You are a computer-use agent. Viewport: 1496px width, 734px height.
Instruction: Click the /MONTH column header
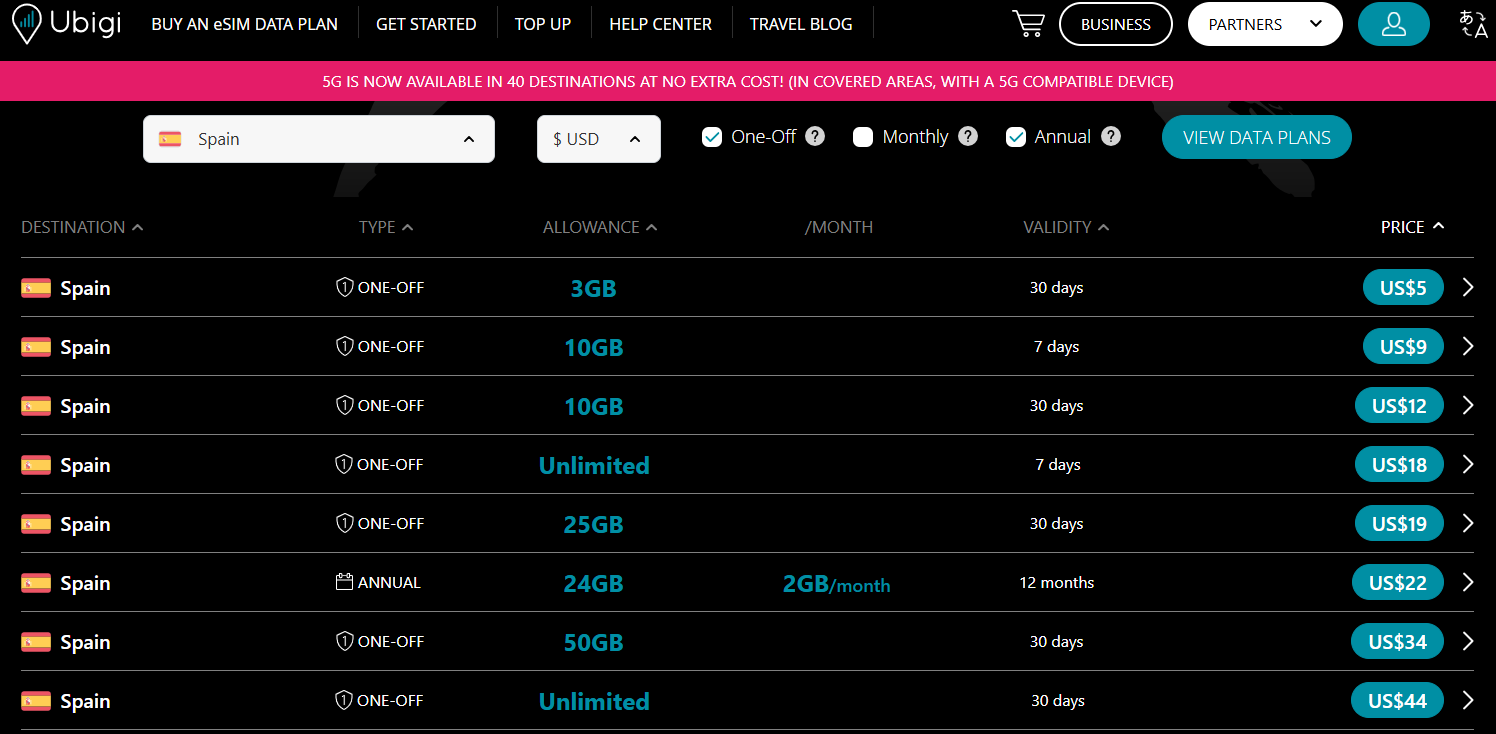[838, 227]
